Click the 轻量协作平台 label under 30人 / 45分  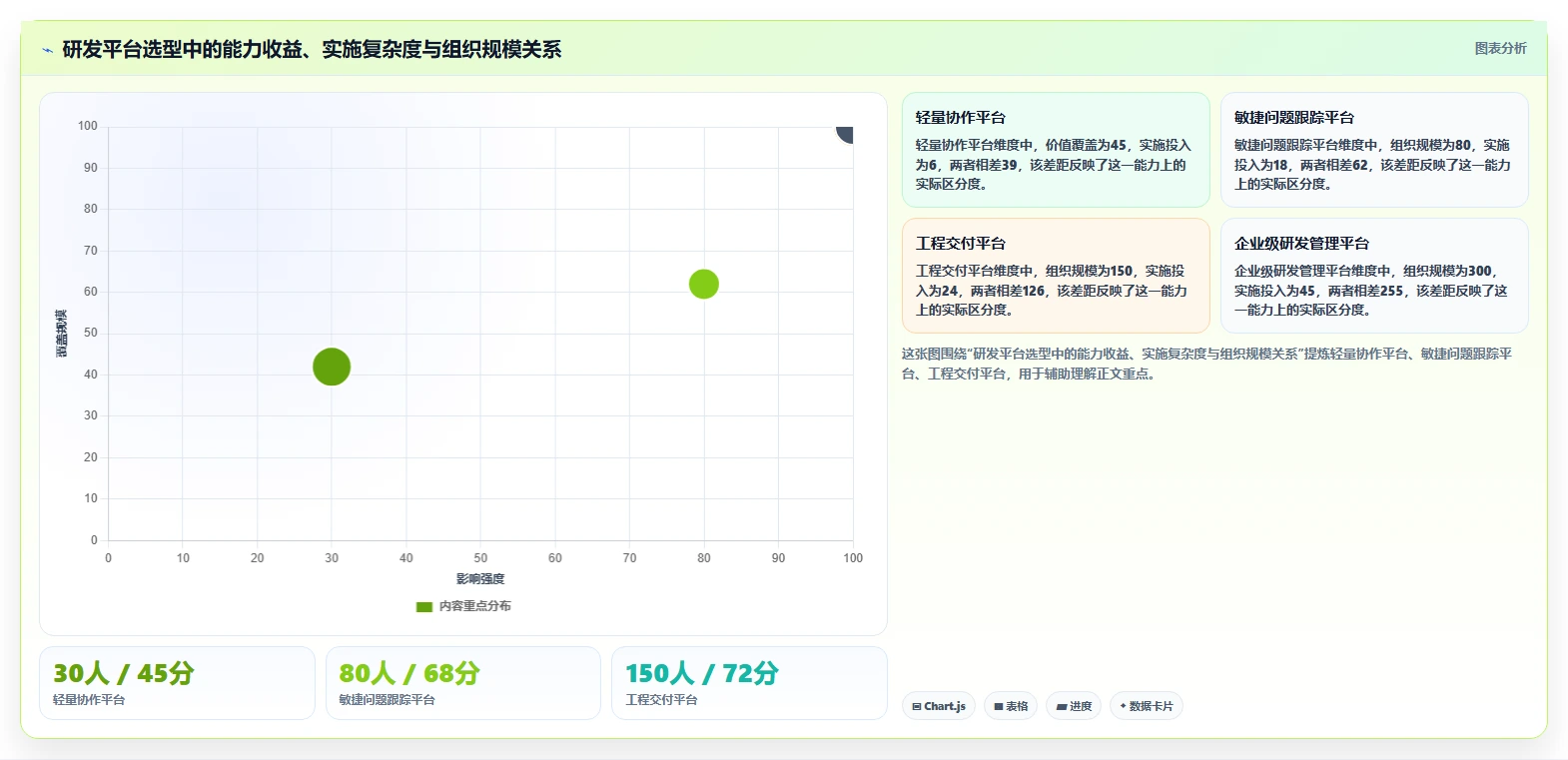[89, 700]
